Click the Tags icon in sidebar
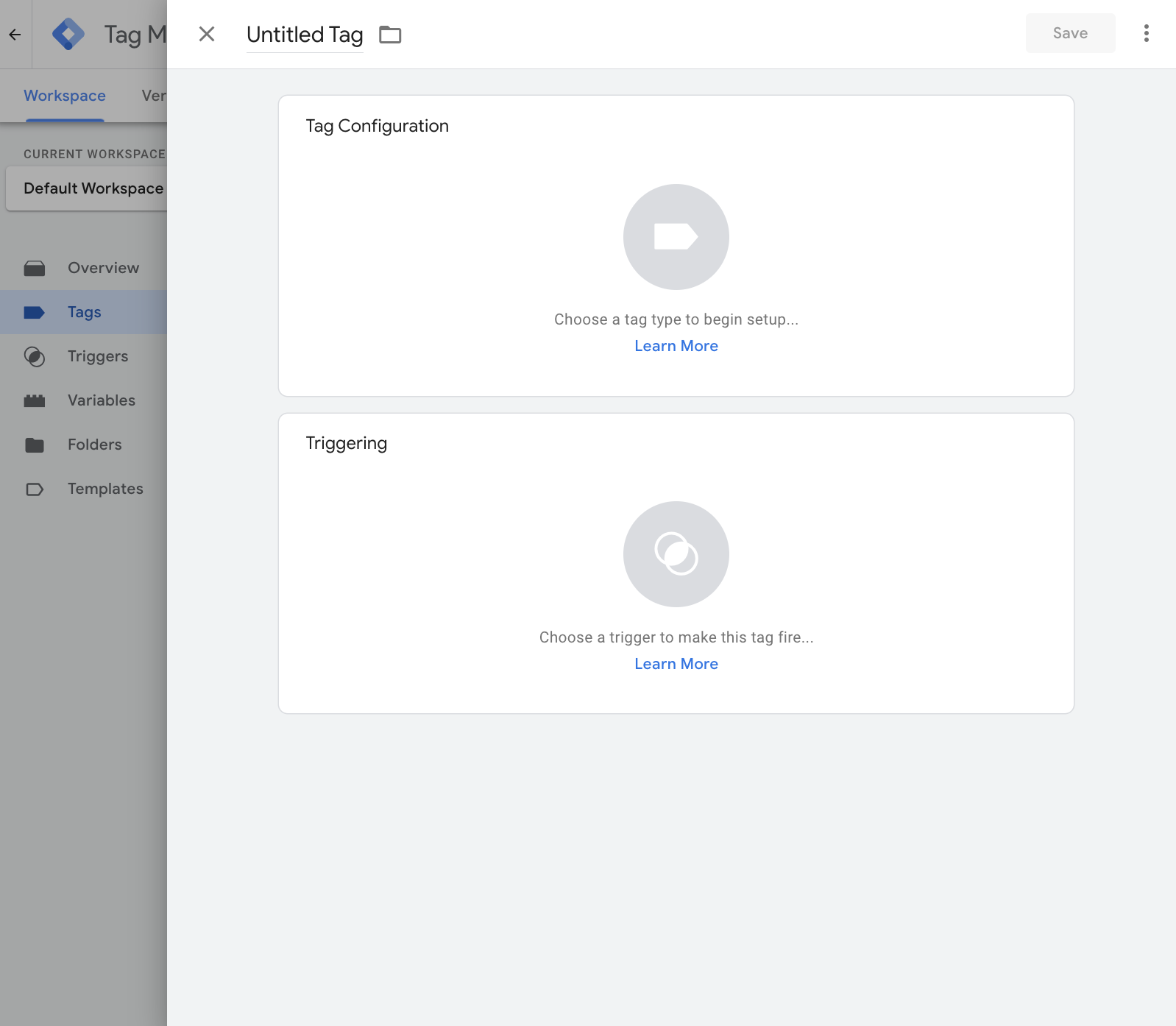The image size is (1176, 1026). click(35, 312)
